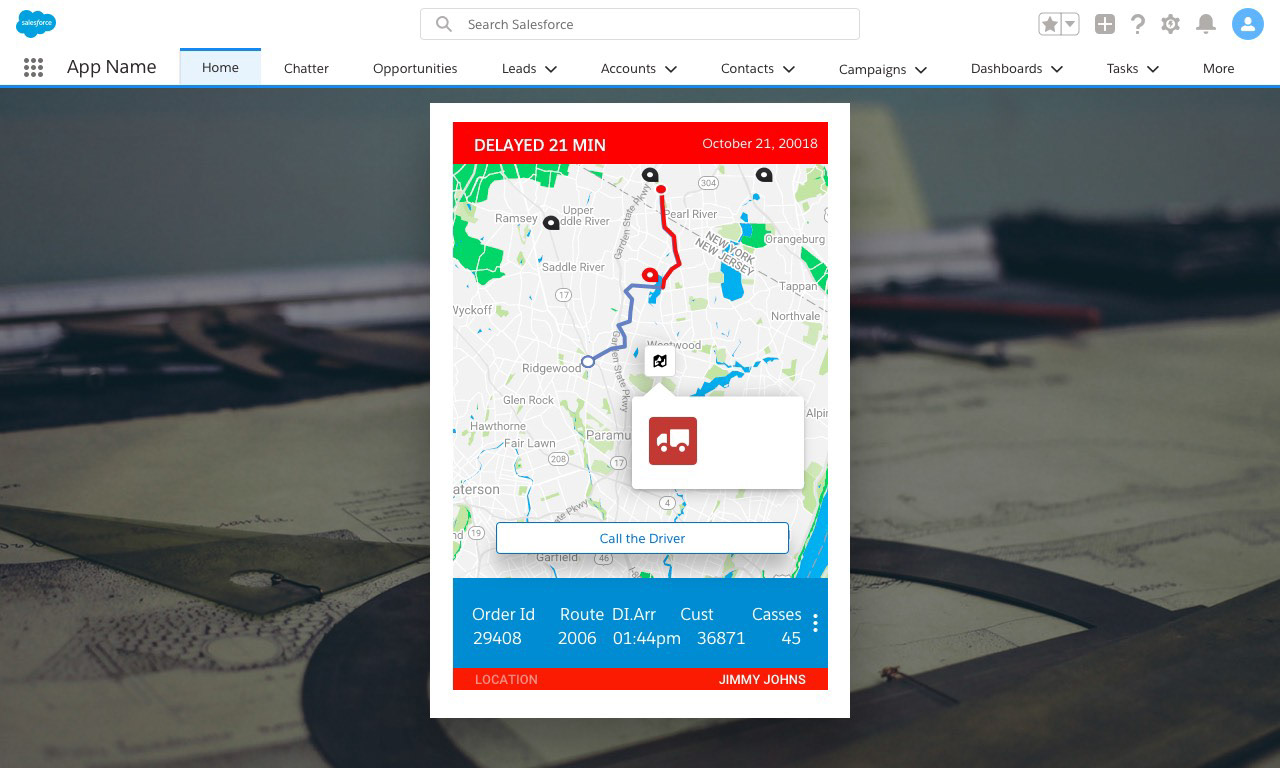
Task: Open the global actions plus icon
Action: 1104,24
